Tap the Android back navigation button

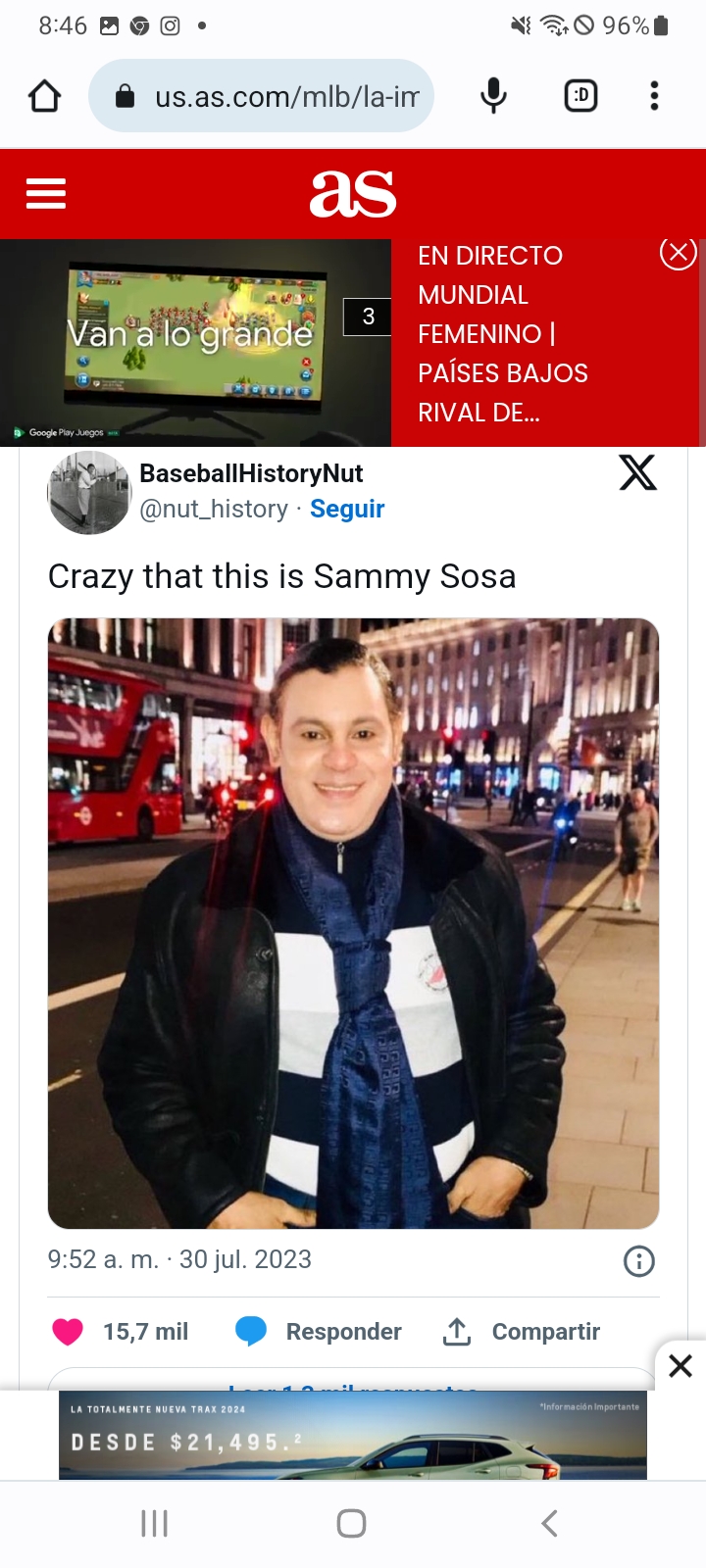549,1523
